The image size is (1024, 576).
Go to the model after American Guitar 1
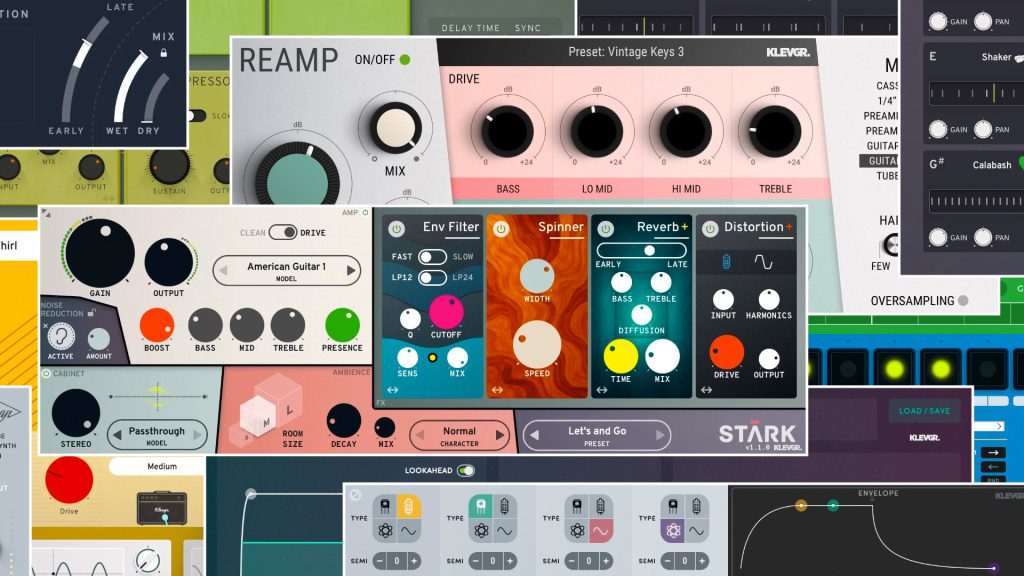coord(351,270)
